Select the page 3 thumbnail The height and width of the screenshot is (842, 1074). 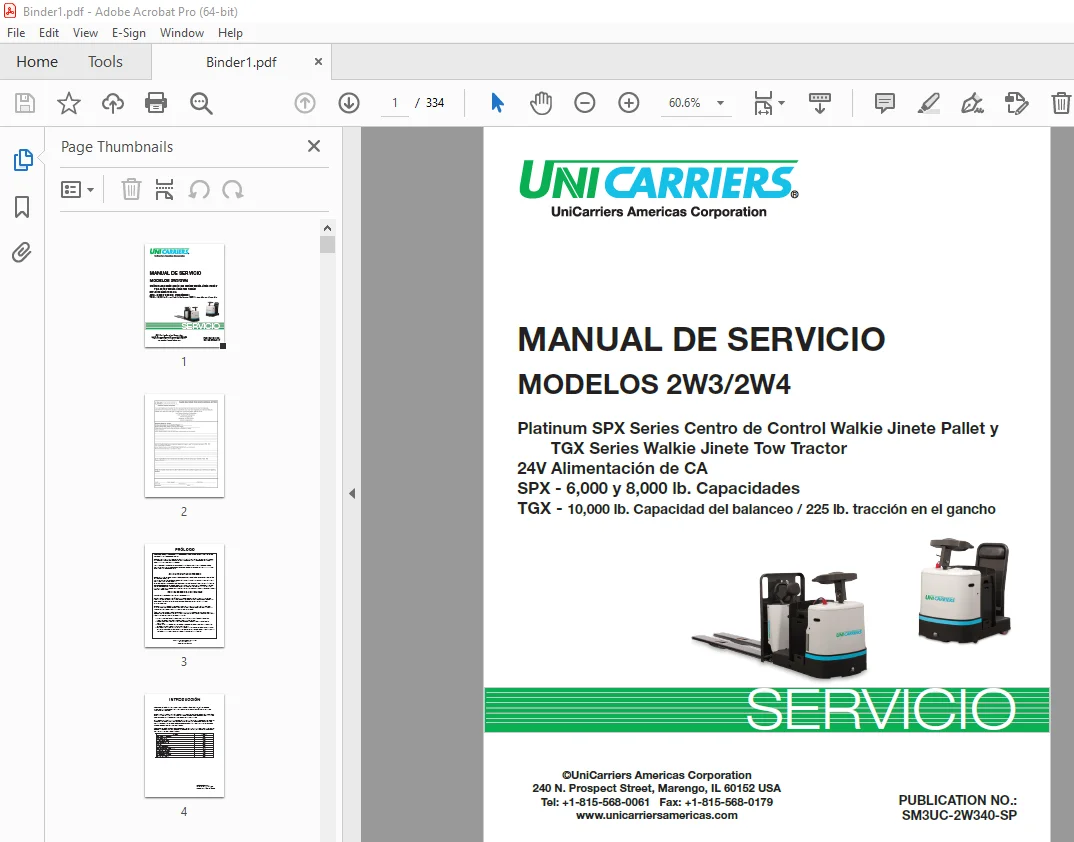184,596
